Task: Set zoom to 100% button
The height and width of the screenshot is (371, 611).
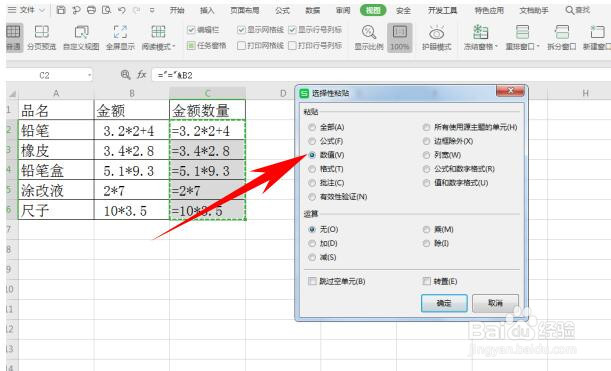Action: point(399,37)
